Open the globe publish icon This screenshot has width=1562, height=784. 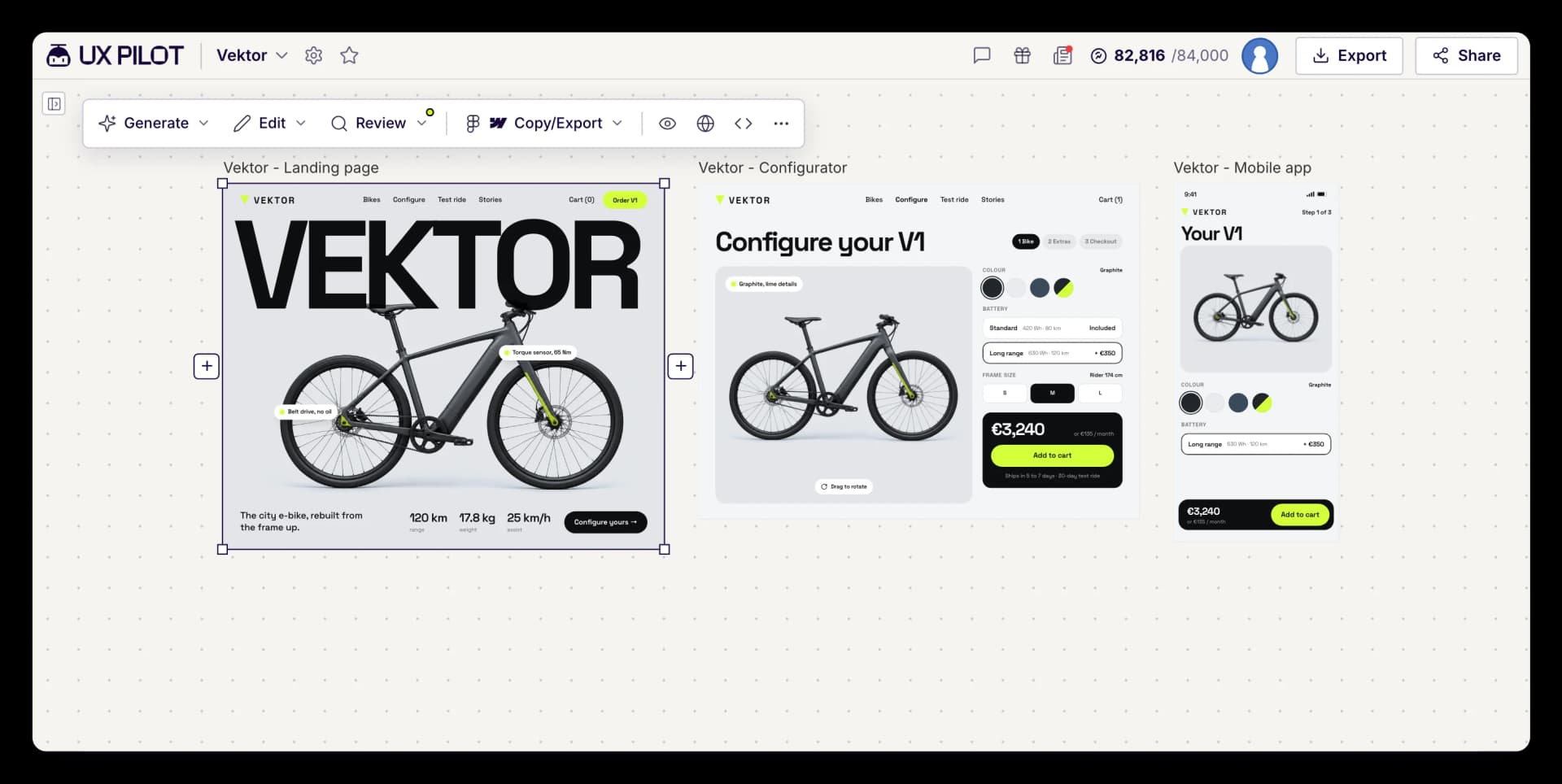[x=705, y=123]
